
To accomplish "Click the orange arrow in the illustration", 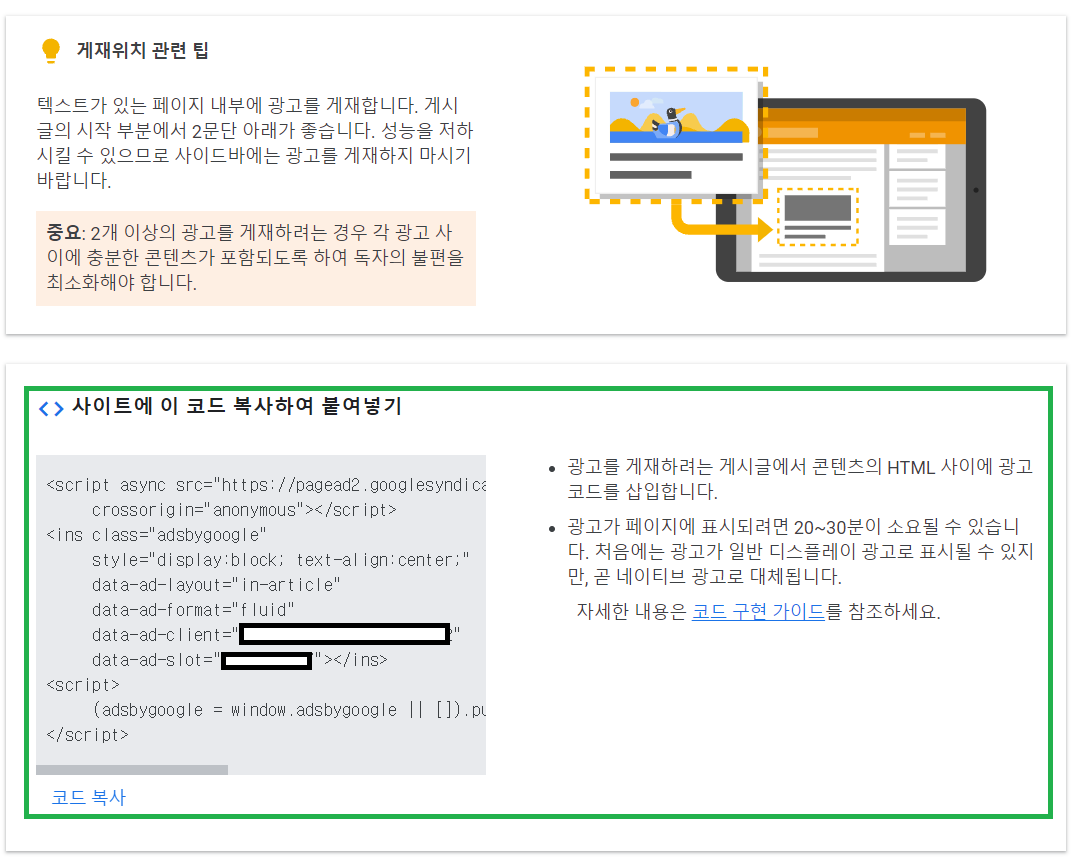I will tap(715, 224).
